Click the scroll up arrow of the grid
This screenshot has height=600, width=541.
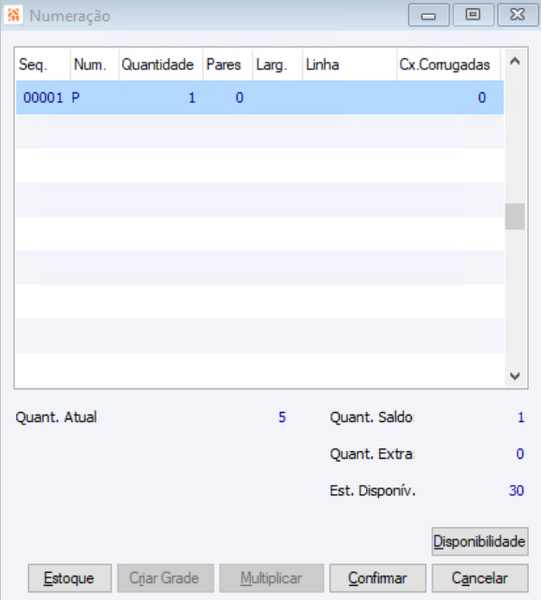click(x=515, y=61)
